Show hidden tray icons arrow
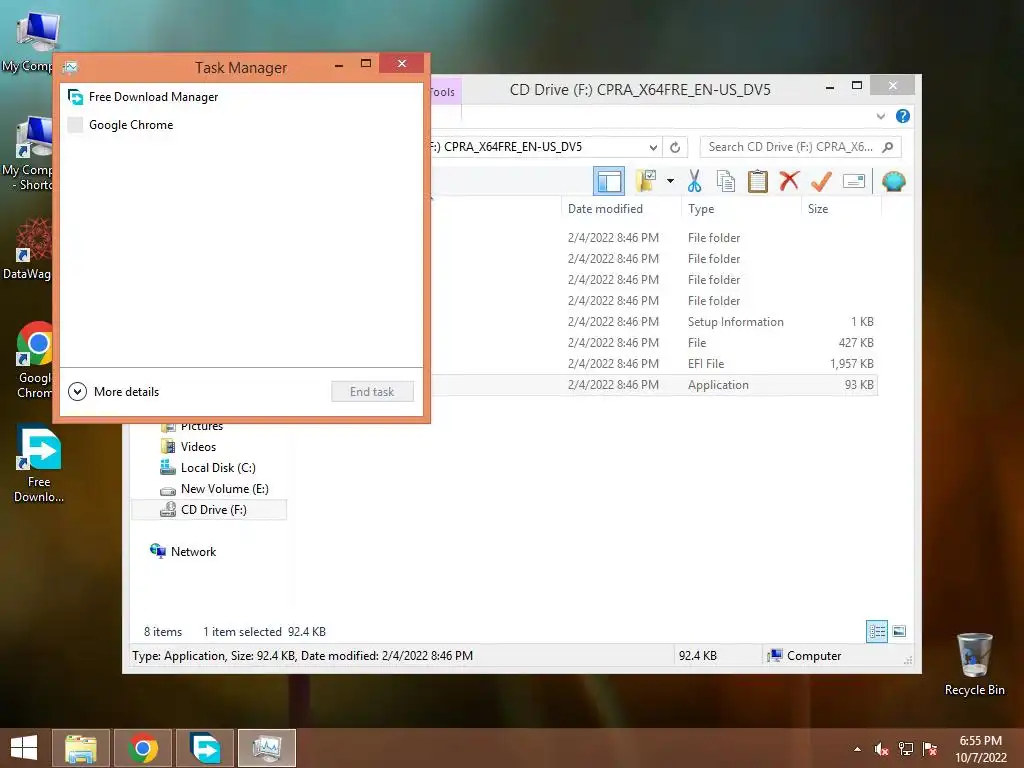Image resolution: width=1024 pixels, height=768 pixels. tap(857, 749)
